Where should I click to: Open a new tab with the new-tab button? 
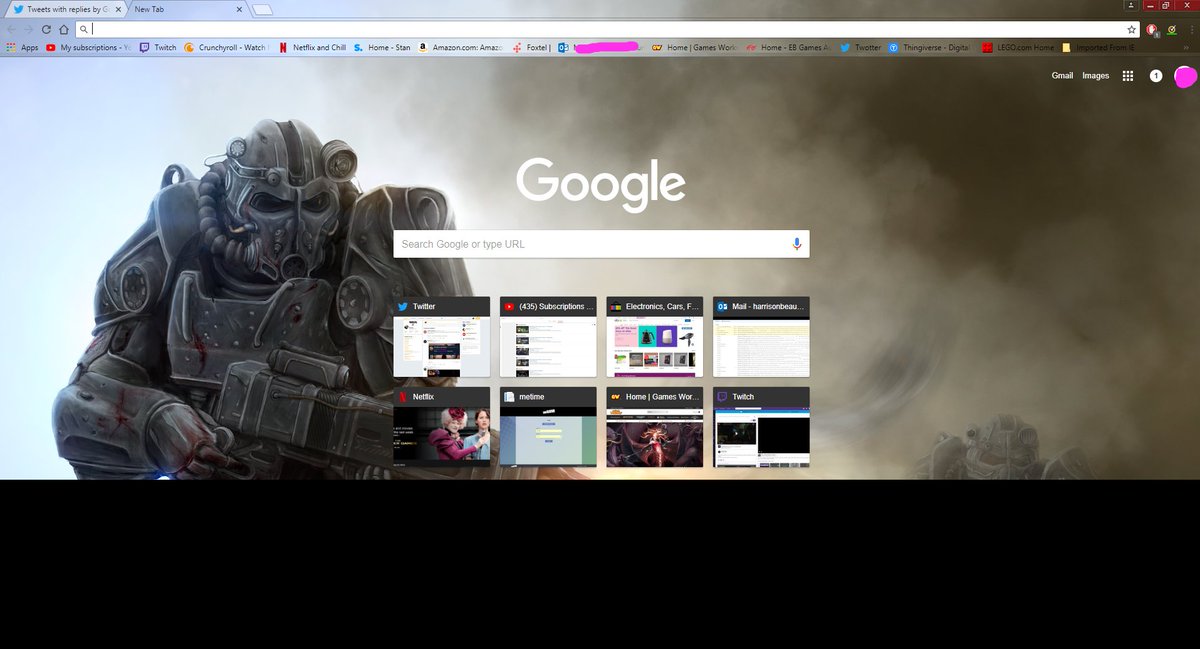tap(262, 10)
